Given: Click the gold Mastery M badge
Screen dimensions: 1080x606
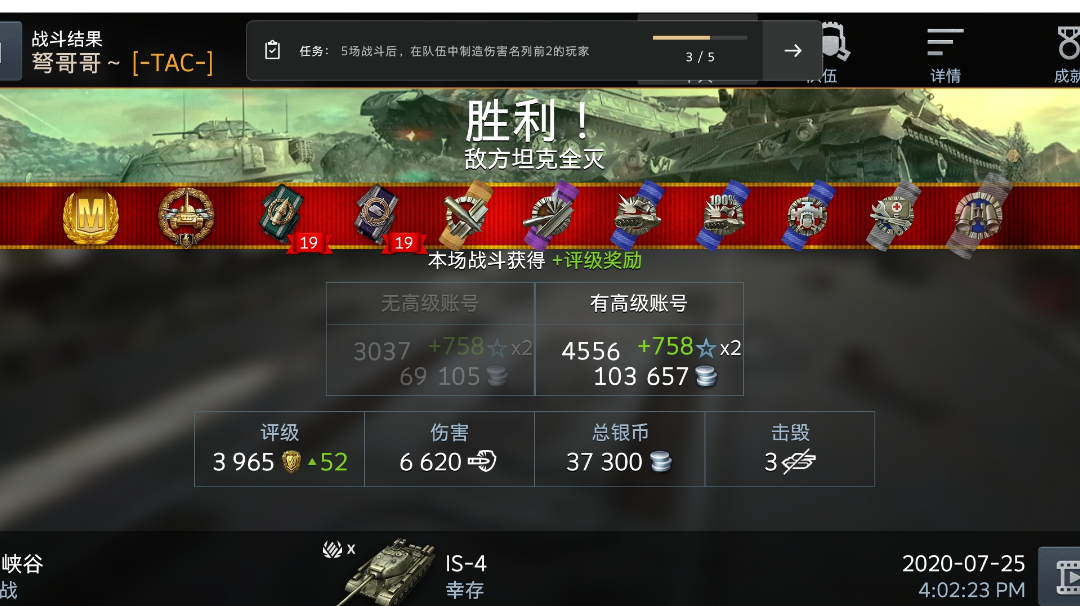Looking at the screenshot, I should coord(91,217).
